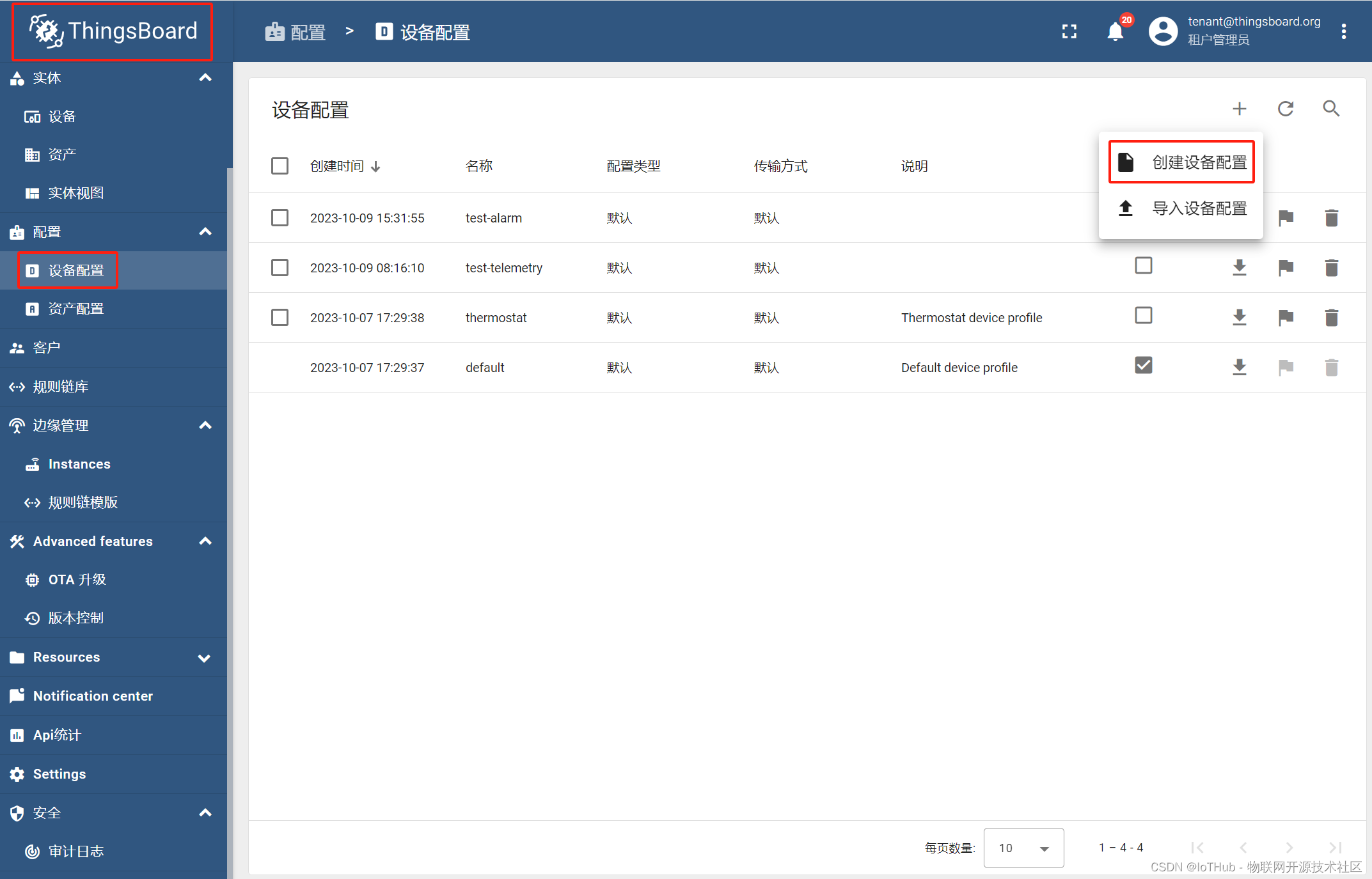Toggle the checkbox on test-telemetry row

(280, 267)
